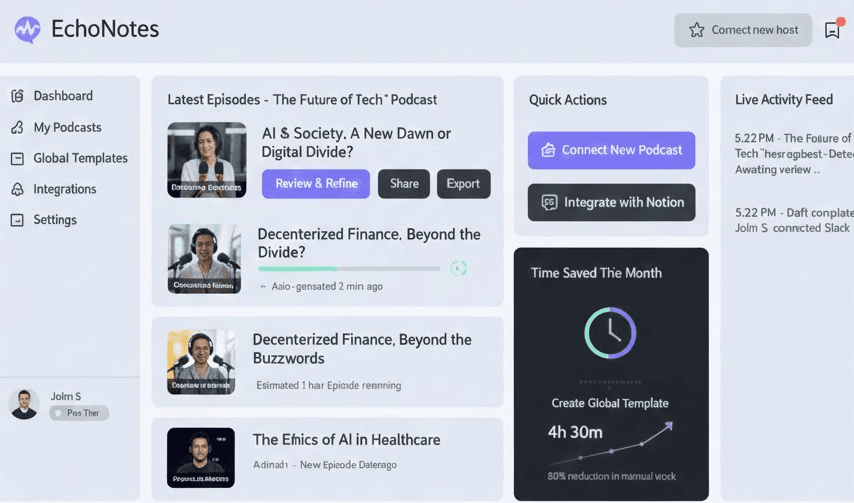The width and height of the screenshot is (854, 503).
Task: Click the clock icon in Time Saved card
Action: pos(610,333)
